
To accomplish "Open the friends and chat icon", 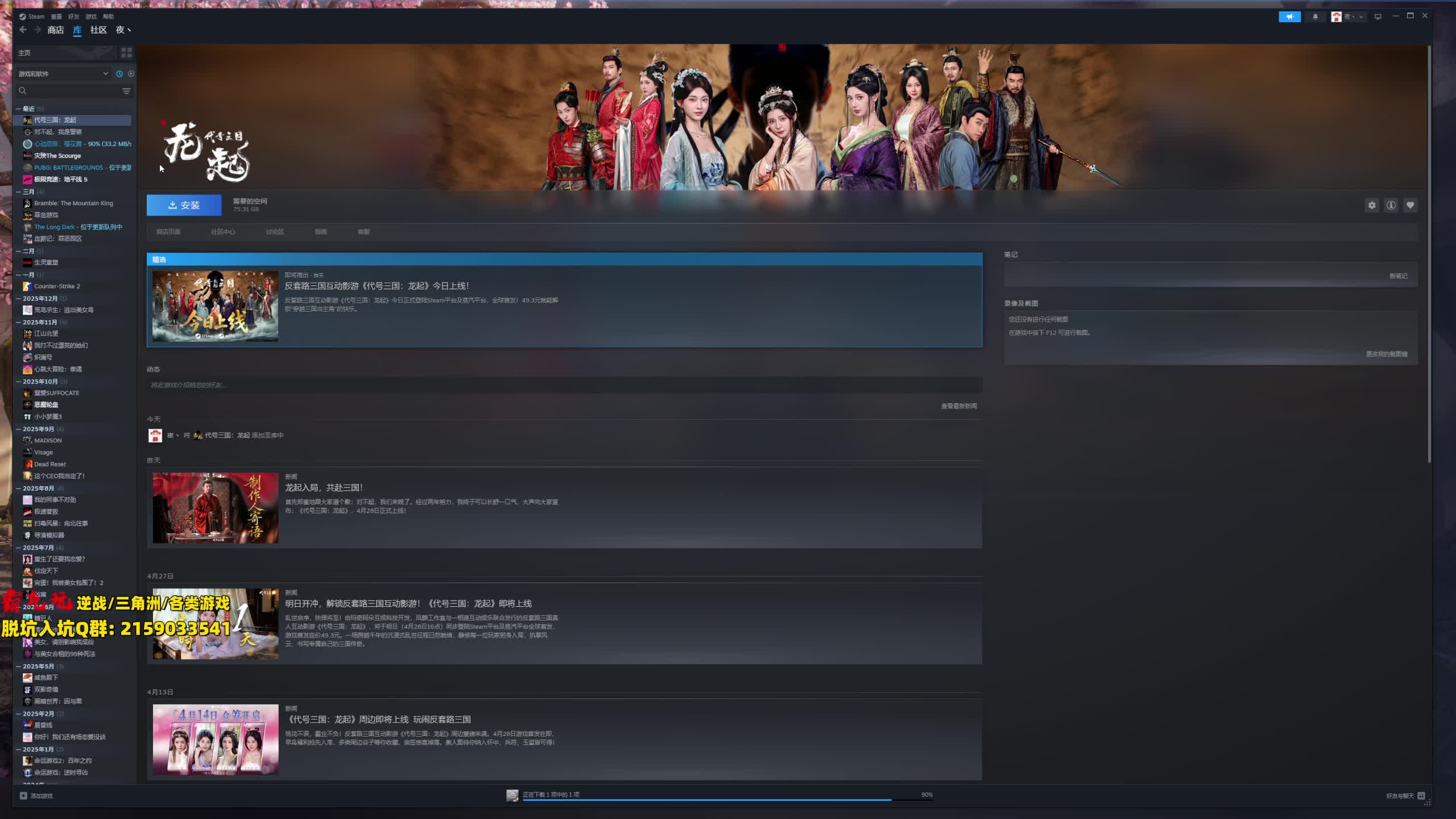I will (1421, 796).
